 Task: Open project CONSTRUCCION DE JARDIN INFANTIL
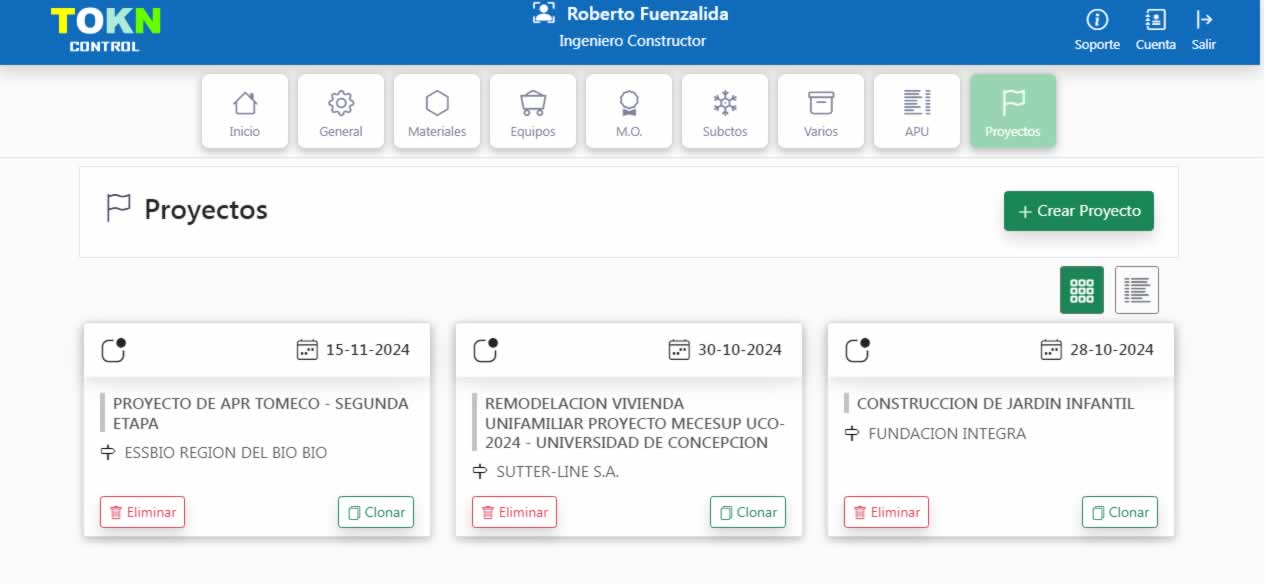pyautogui.click(x=995, y=404)
